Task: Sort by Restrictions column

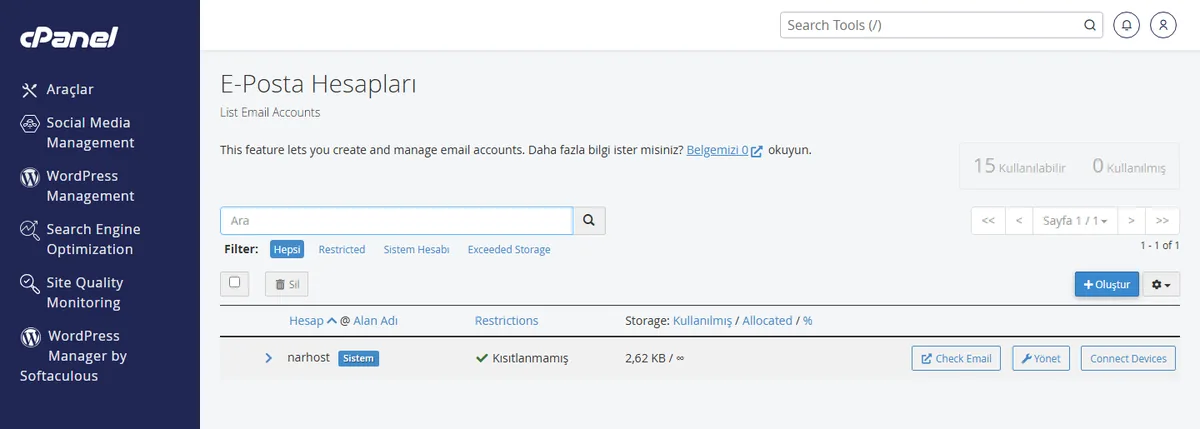Action: point(506,321)
